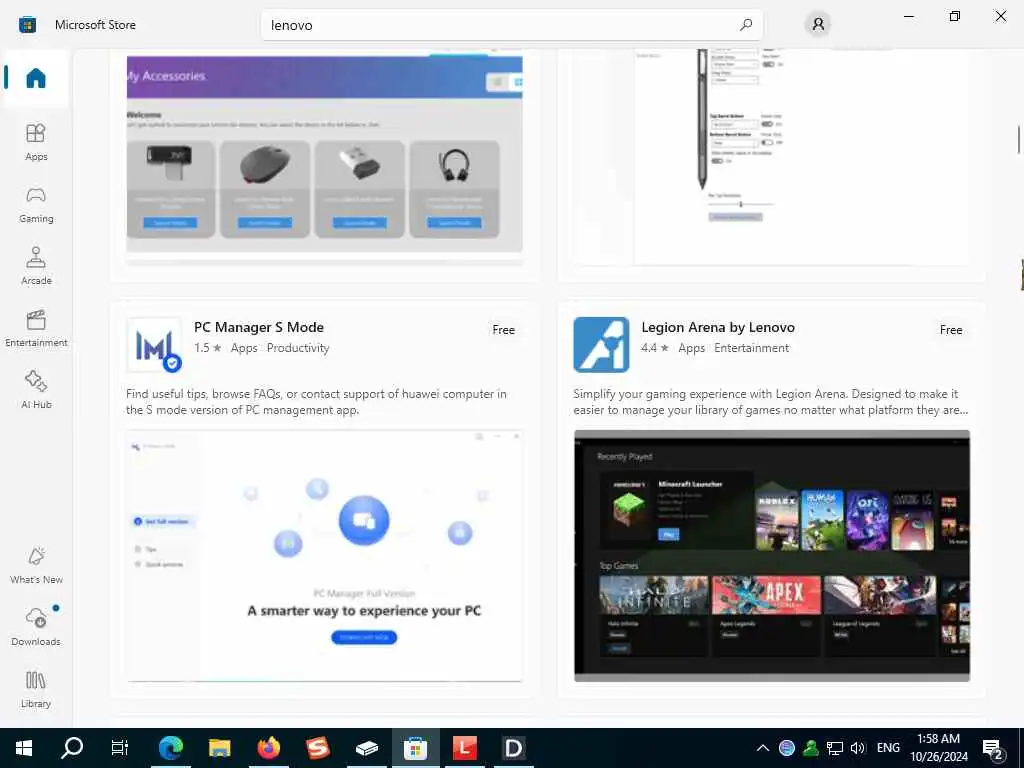This screenshot has width=1024, height=768.
Task: Open the Downloads page
Action: pyautogui.click(x=36, y=627)
